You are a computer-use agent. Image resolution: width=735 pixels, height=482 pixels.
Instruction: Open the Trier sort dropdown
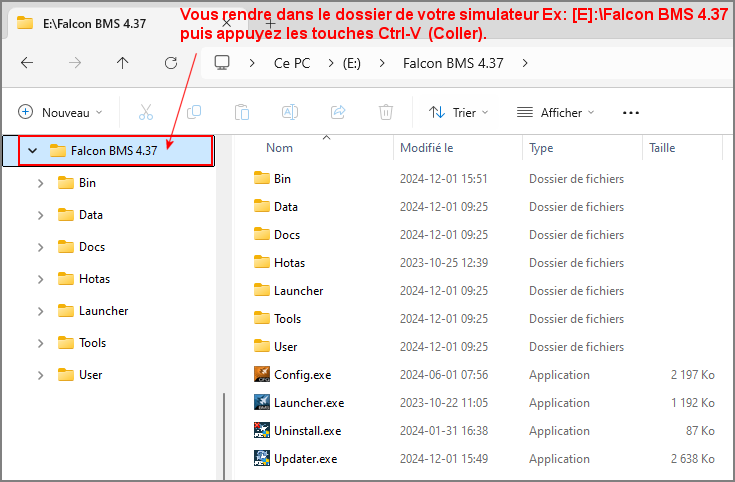[x=458, y=113]
